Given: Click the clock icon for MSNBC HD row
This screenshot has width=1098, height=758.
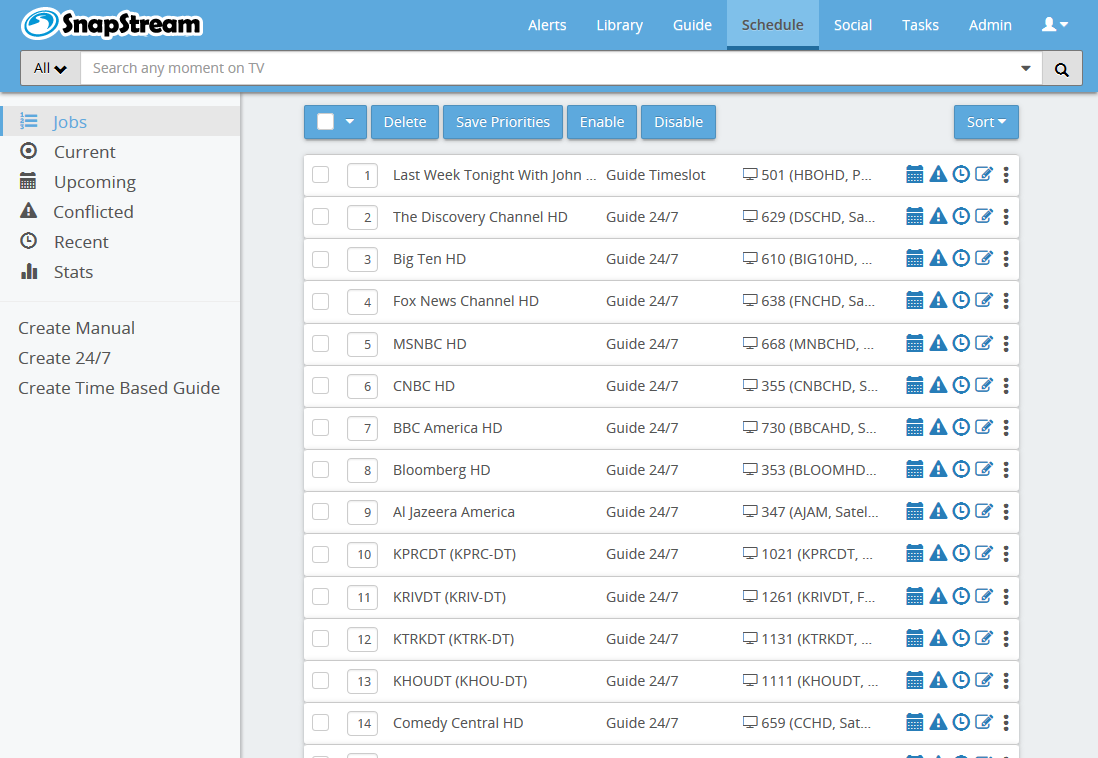Looking at the screenshot, I should pyautogui.click(x=961, y=344).
